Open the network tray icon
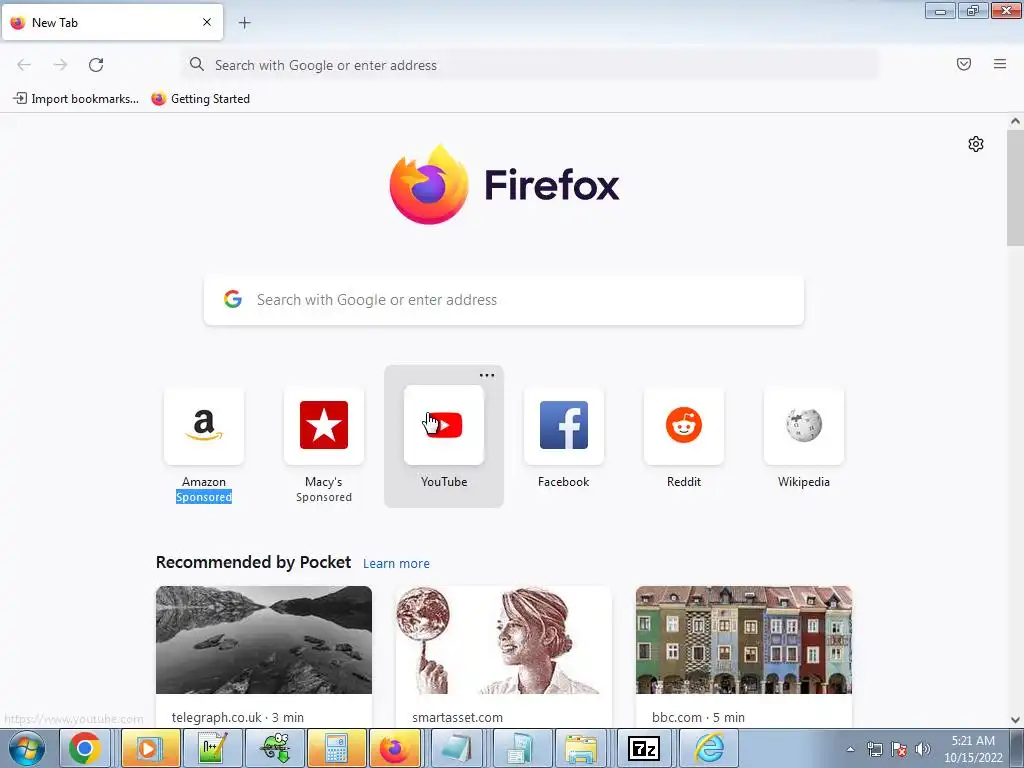Screen dimensions: 1024x768 pos(874,749)
